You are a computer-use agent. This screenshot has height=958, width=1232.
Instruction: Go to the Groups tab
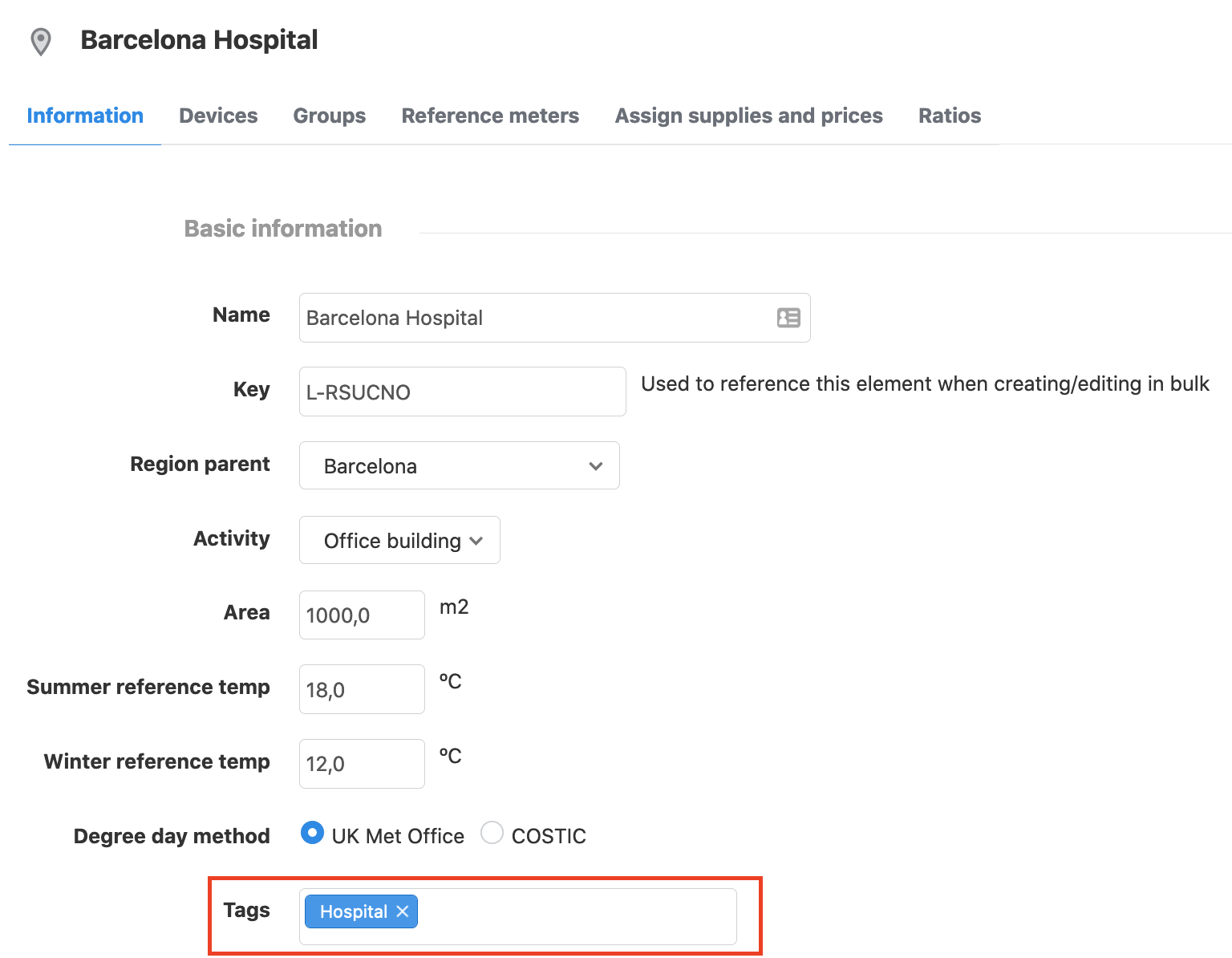pos(330,116)
